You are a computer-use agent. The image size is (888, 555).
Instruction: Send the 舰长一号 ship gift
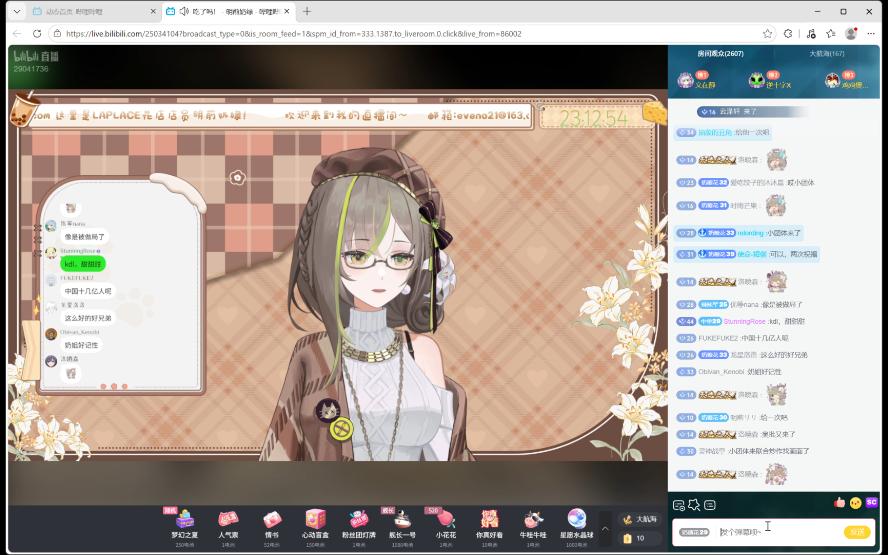[402, 526]
